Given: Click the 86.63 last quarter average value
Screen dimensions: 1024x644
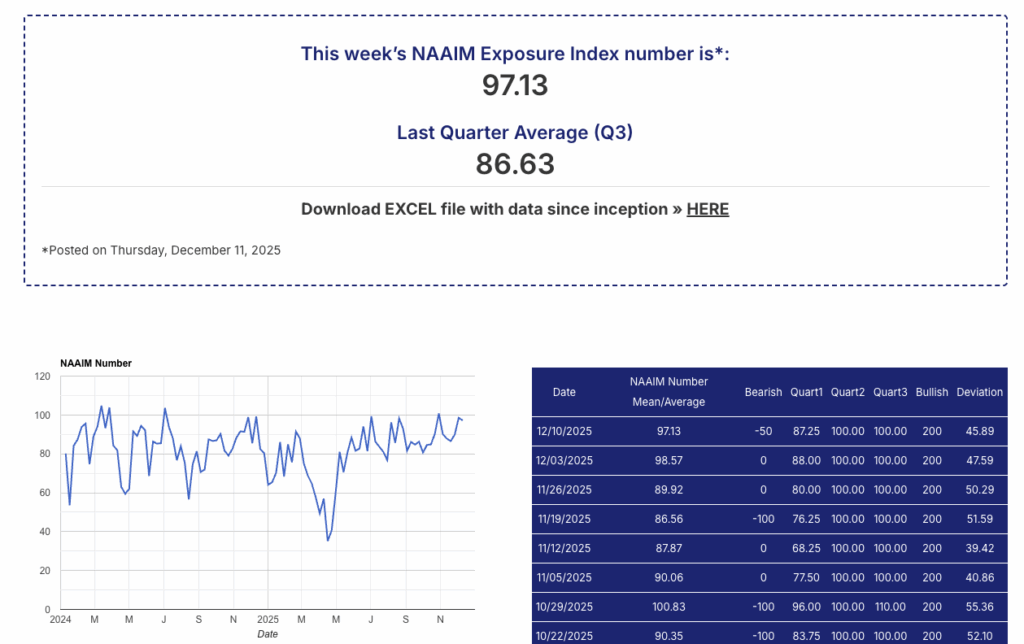Looking at the screenshot, I should click(515, 164).
